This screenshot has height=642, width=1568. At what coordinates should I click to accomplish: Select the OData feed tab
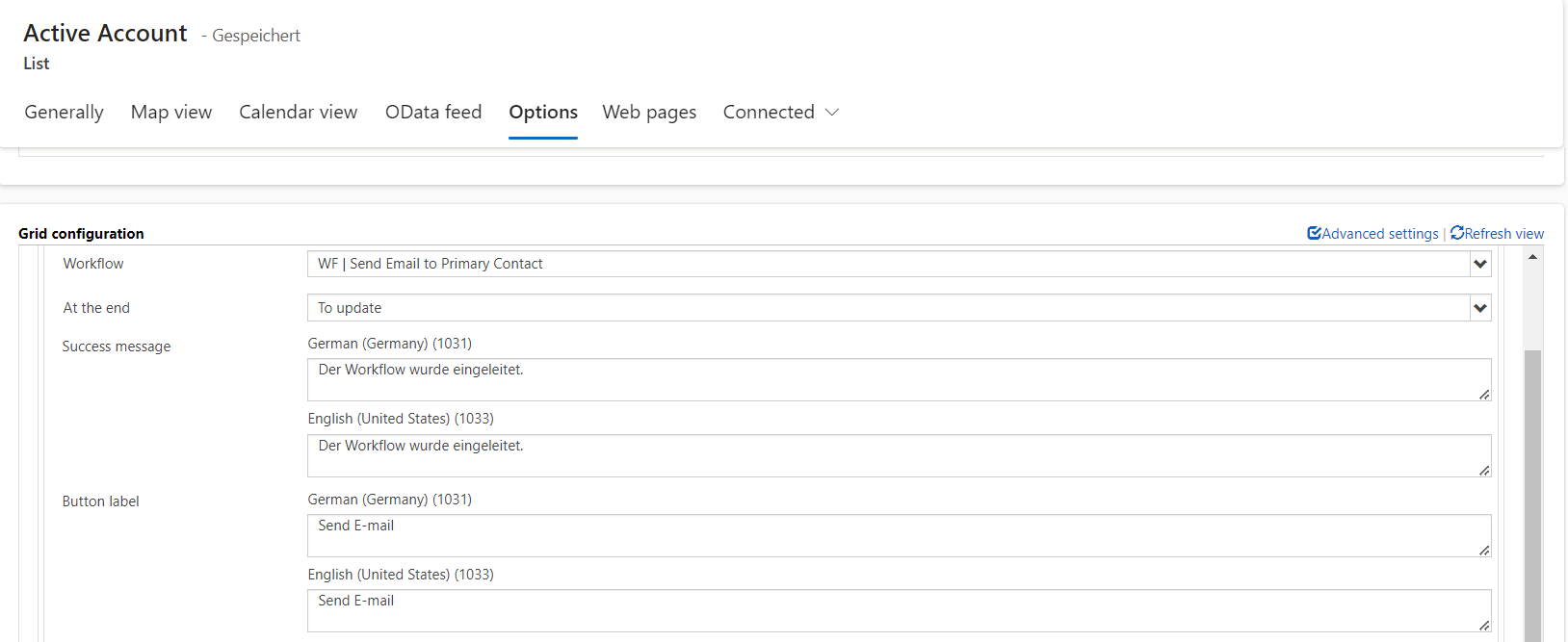(433, 113)
